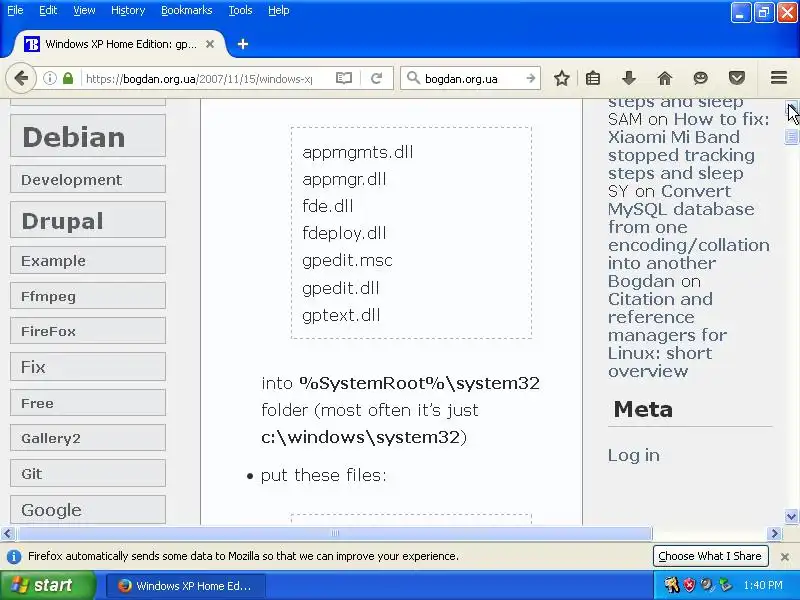Open the Edit menu
Image resolution: width=800 pixels, height=600 pixels.
[x=48, y=10]
